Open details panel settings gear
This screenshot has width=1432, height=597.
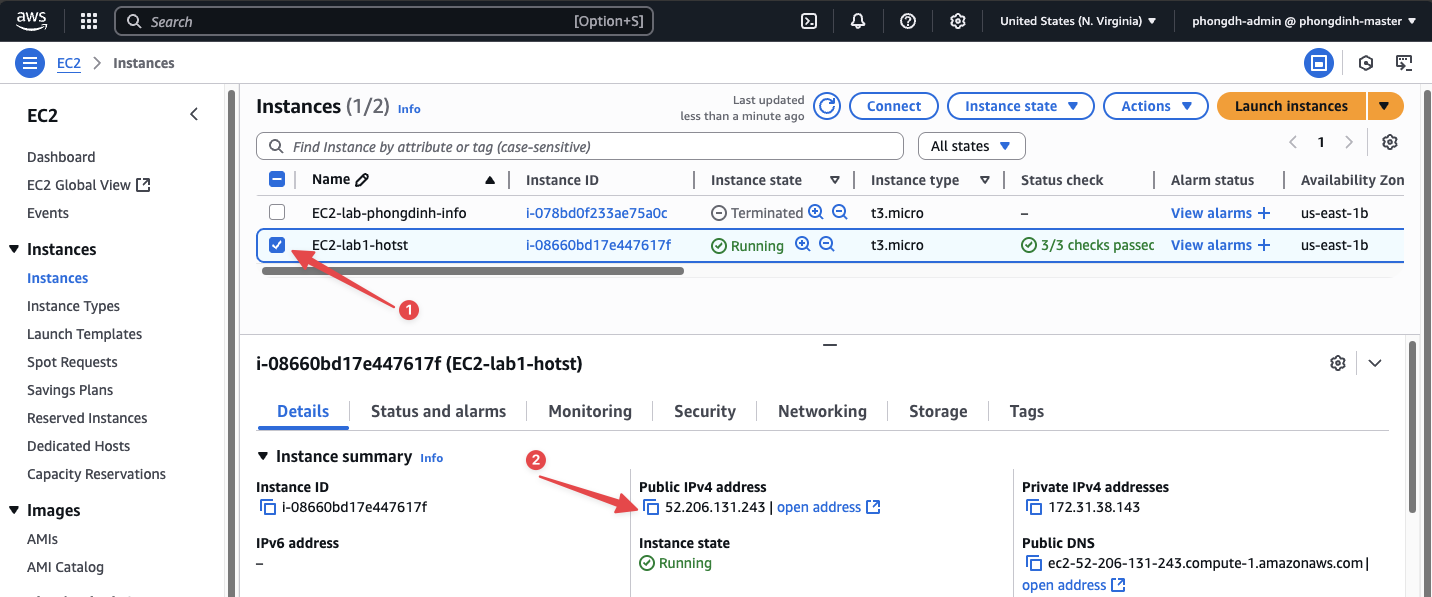(x=1338, y=363)
